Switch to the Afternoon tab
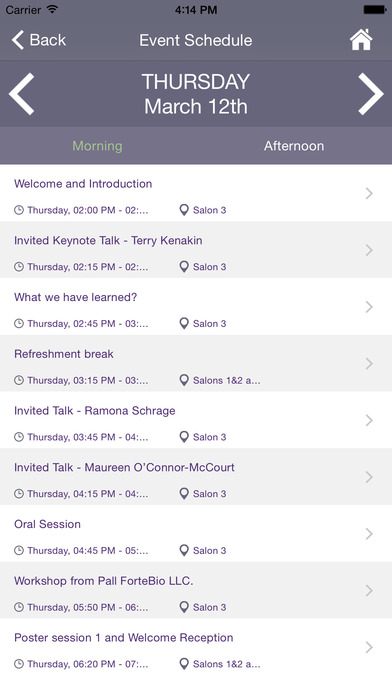The width and height of the screenshot is (392, 696). point(294,146)
